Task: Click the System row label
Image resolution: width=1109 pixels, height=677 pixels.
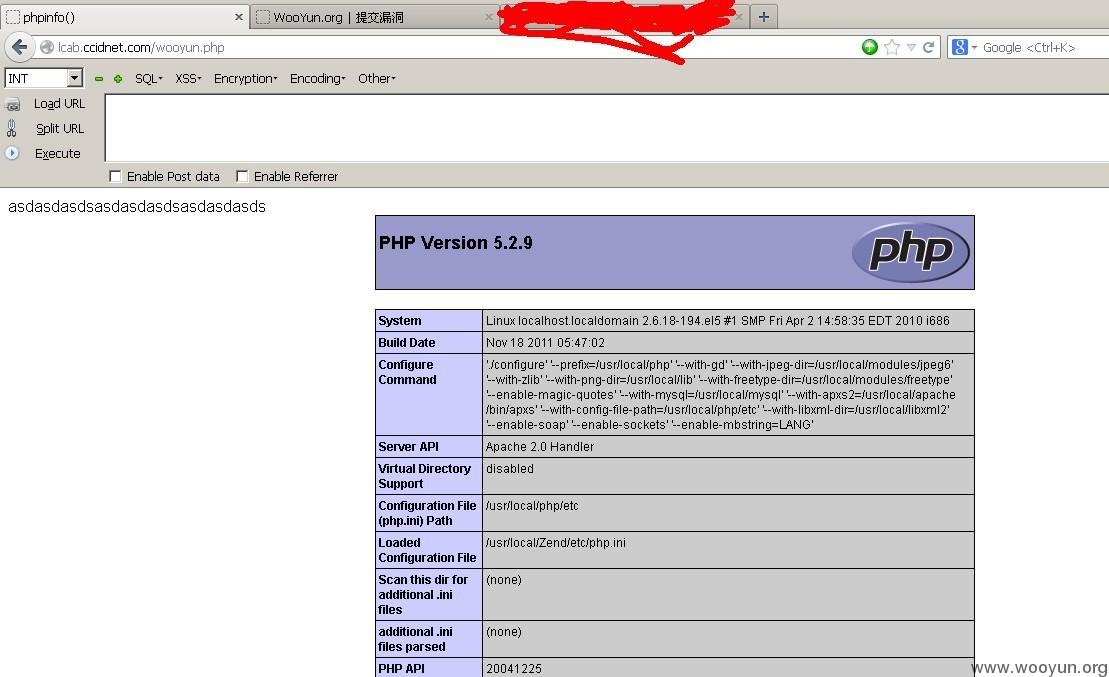Action: (x=400, y=320)
